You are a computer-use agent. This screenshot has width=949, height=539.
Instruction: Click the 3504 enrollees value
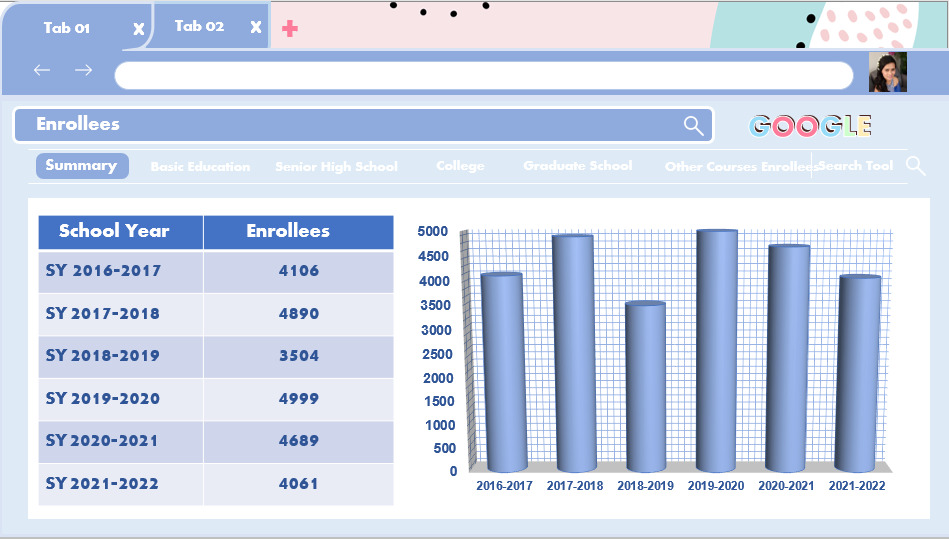click(298, 356)
